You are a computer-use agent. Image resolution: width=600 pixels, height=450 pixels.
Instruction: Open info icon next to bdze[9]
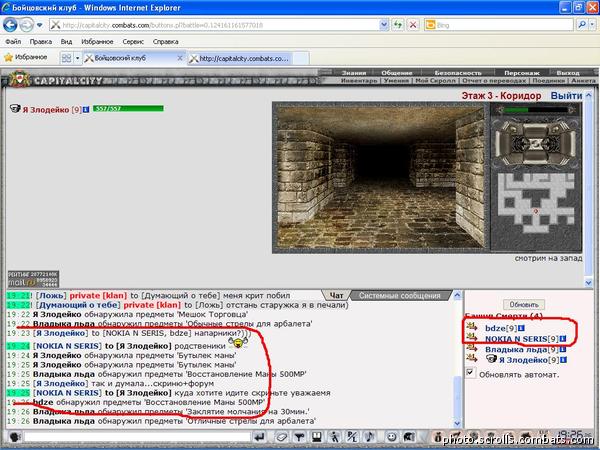521,328
